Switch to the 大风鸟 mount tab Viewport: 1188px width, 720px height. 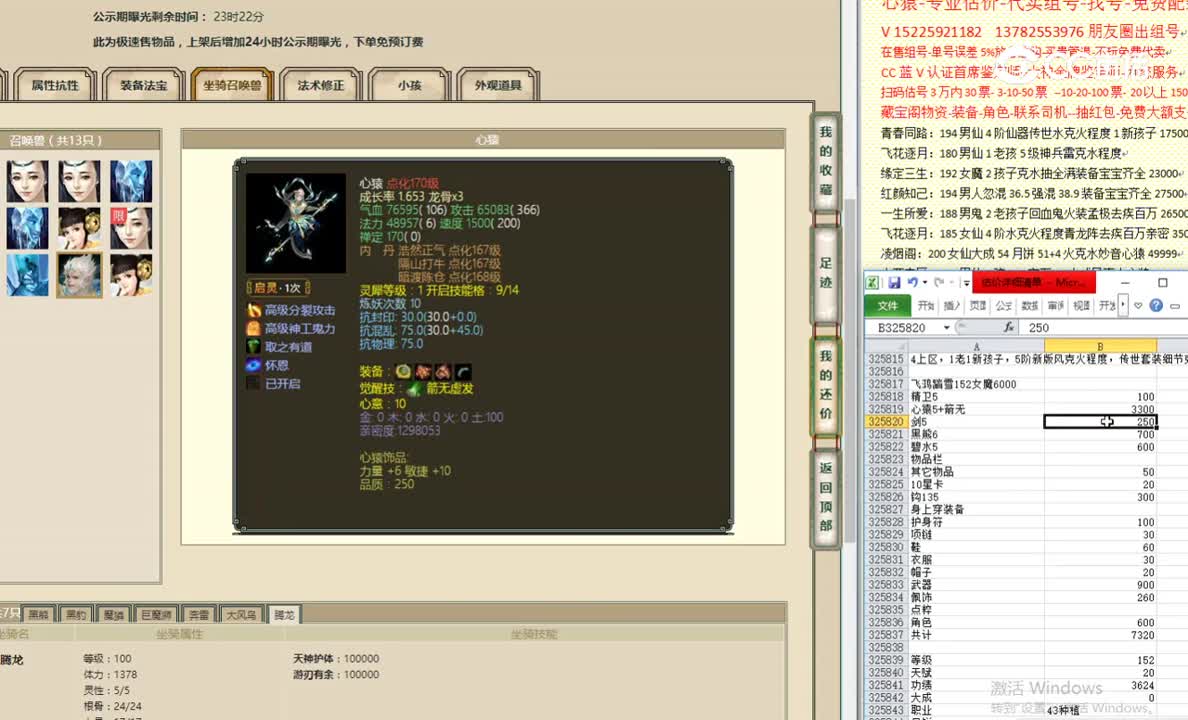tap(240, 613)
